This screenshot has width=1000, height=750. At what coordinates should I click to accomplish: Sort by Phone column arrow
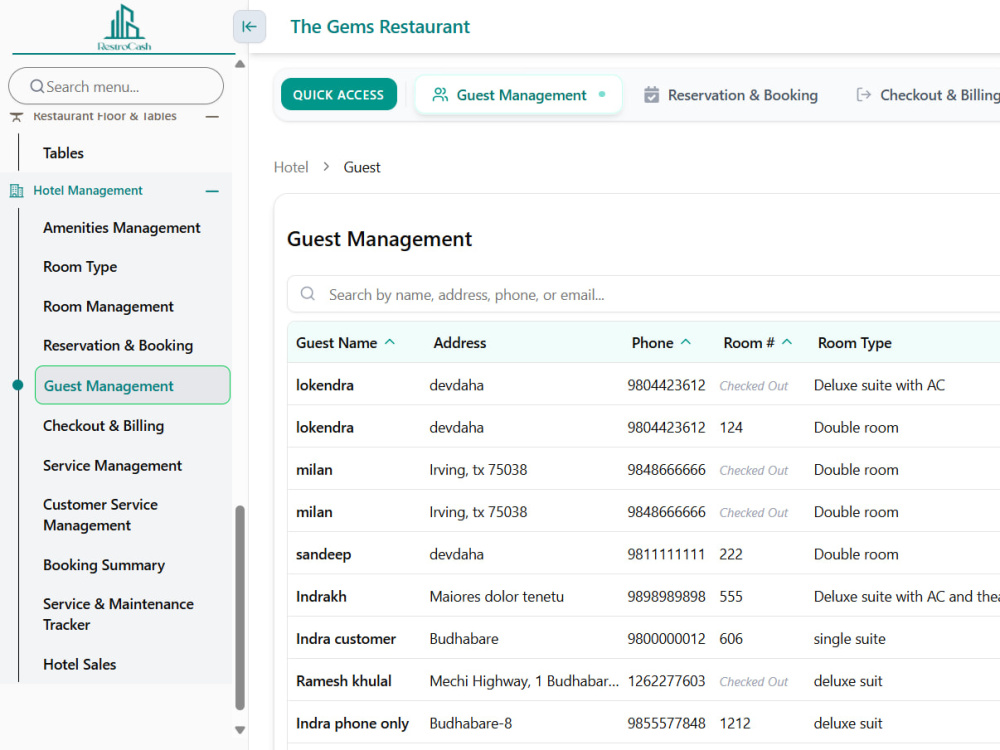click(686, 342)
